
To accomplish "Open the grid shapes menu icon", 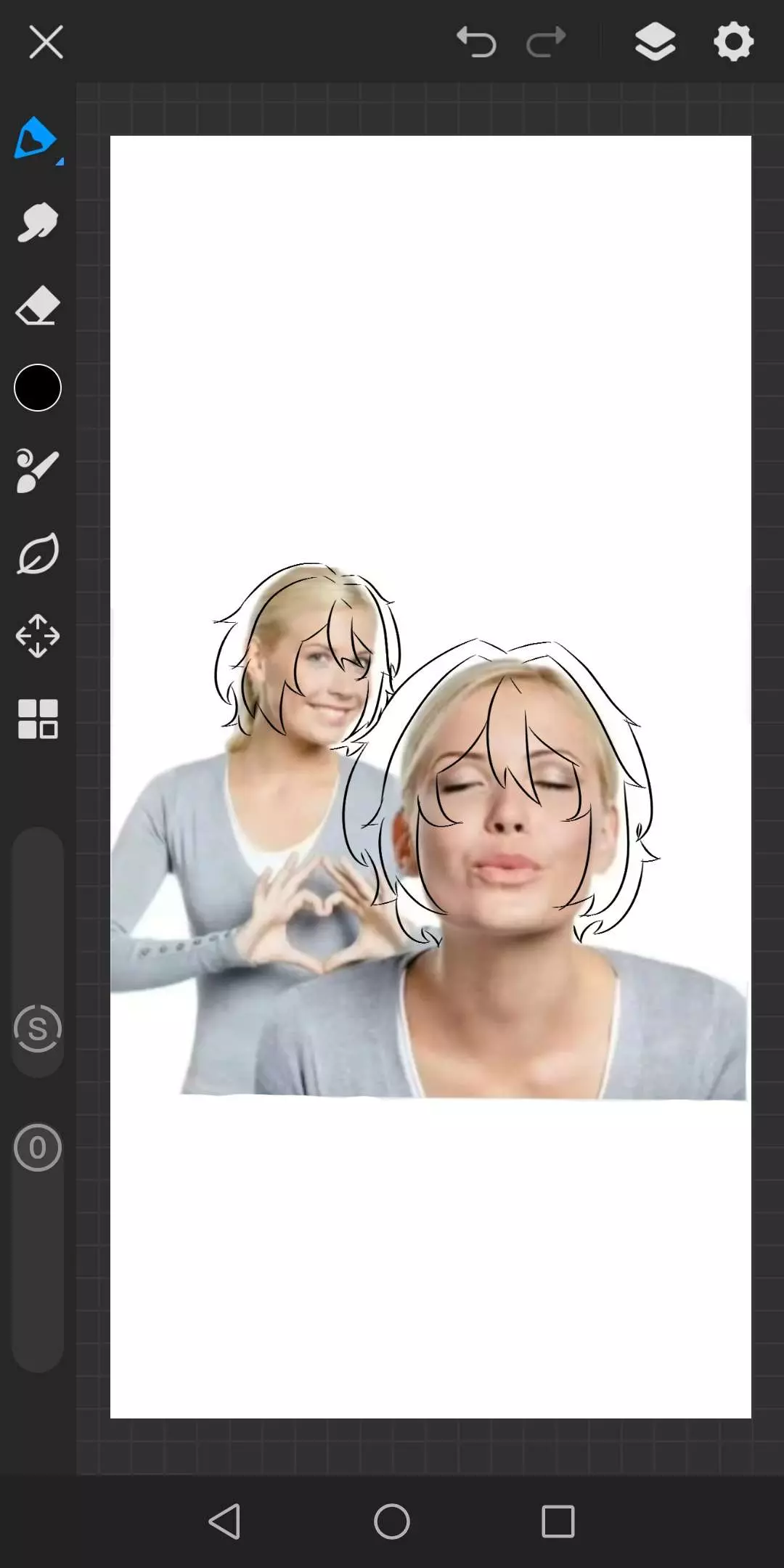I will [38, 719].
